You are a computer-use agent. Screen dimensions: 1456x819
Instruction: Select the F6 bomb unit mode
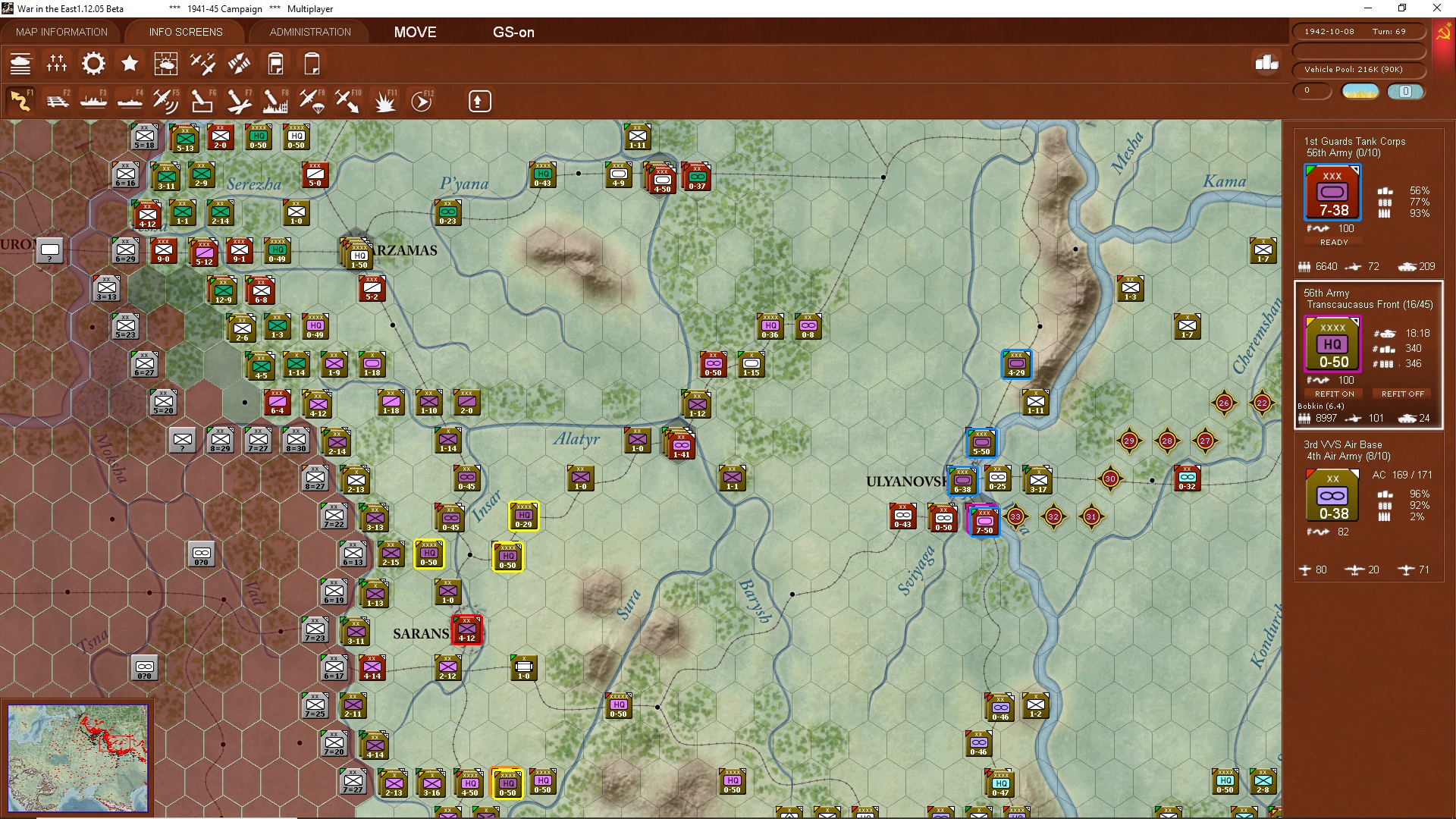click(x=202, y=101)
